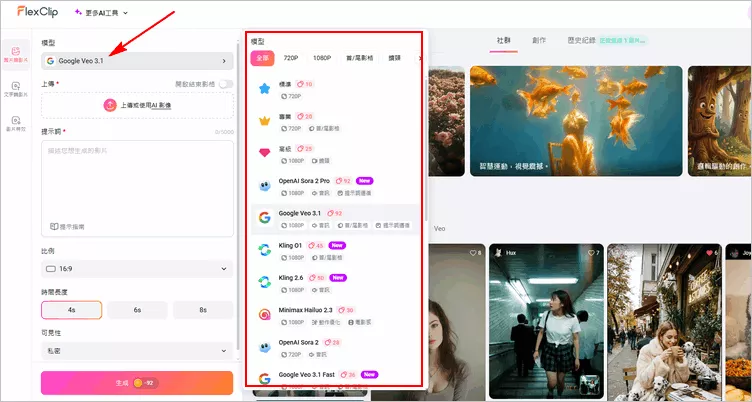
Task: Click the Kling 2.6 model name
Action: [291, 278]
